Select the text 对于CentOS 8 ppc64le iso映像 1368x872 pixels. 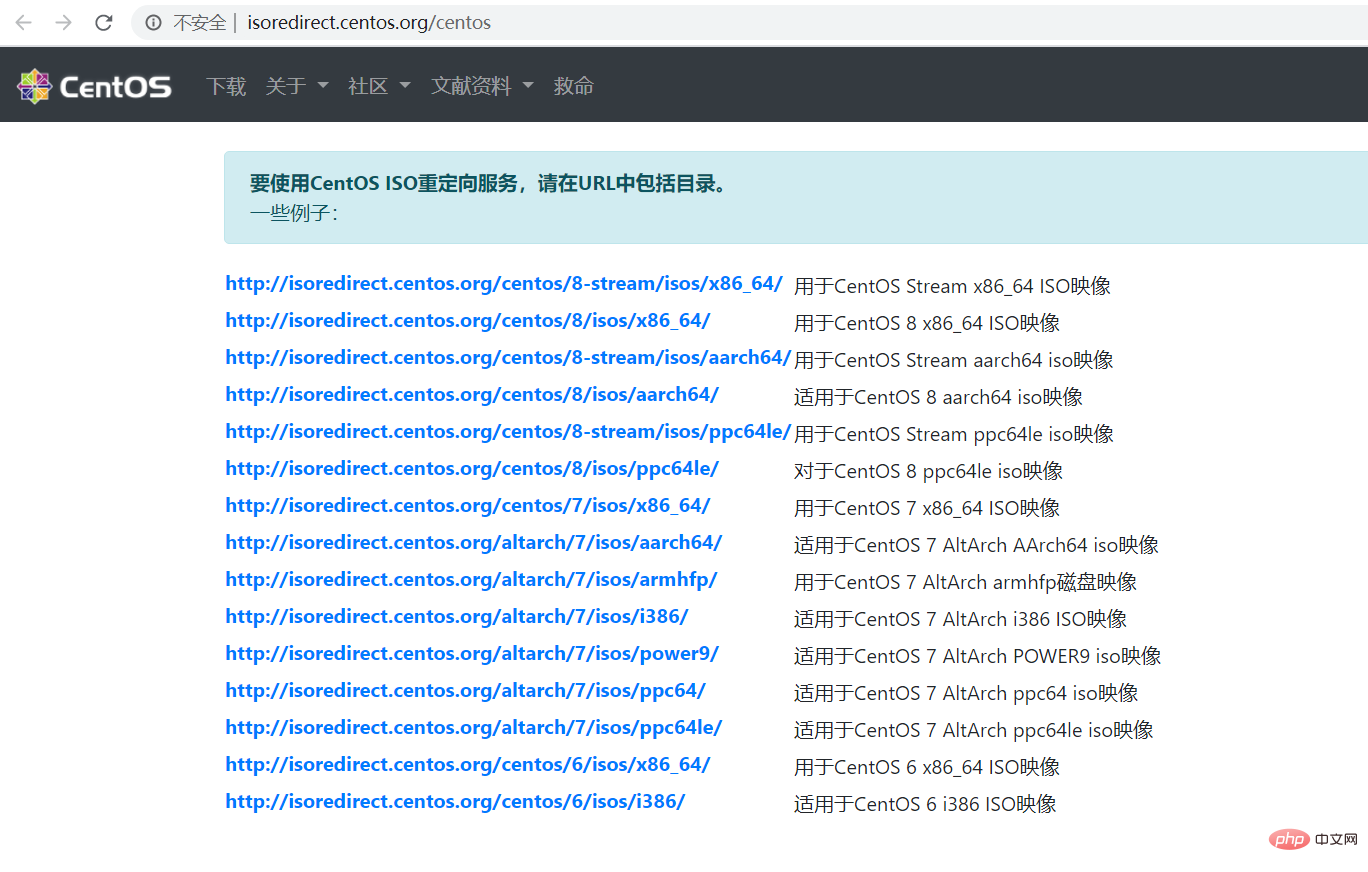click(x=928, y=471)
